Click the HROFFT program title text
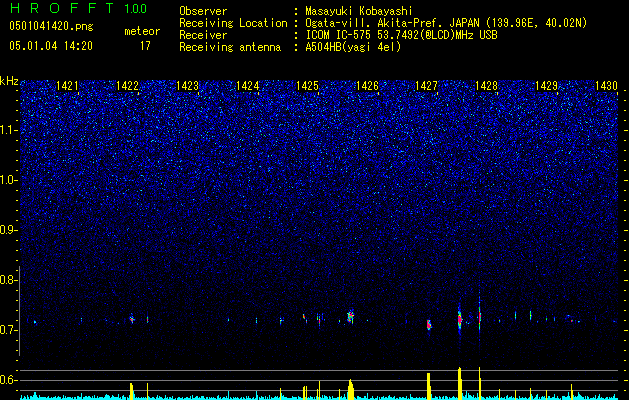The image size is (629, 400). (61, 8)
